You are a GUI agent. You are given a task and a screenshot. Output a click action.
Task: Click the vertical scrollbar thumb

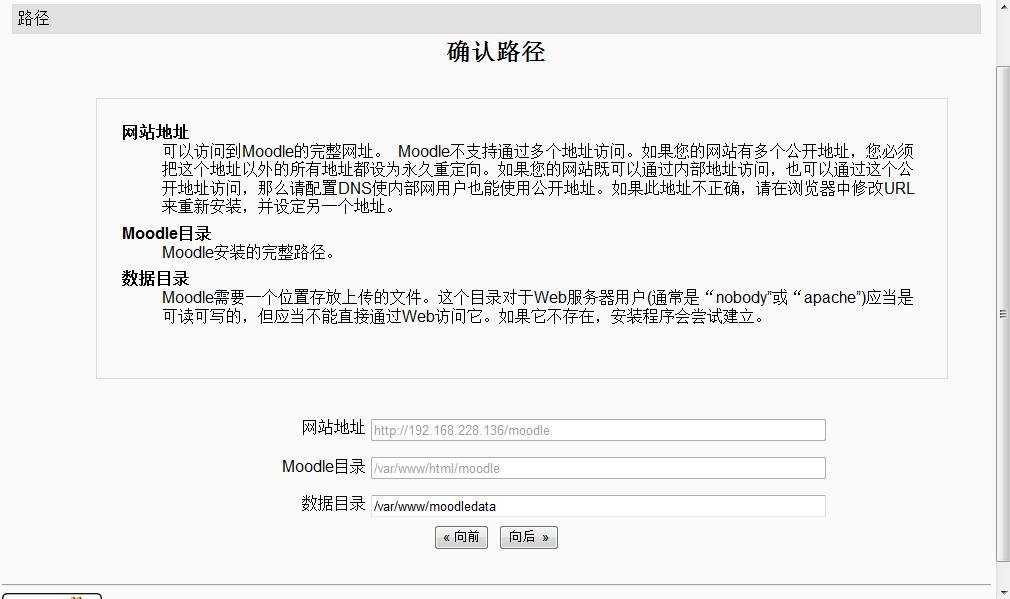pyautogui.click(x=1003, y=312)
